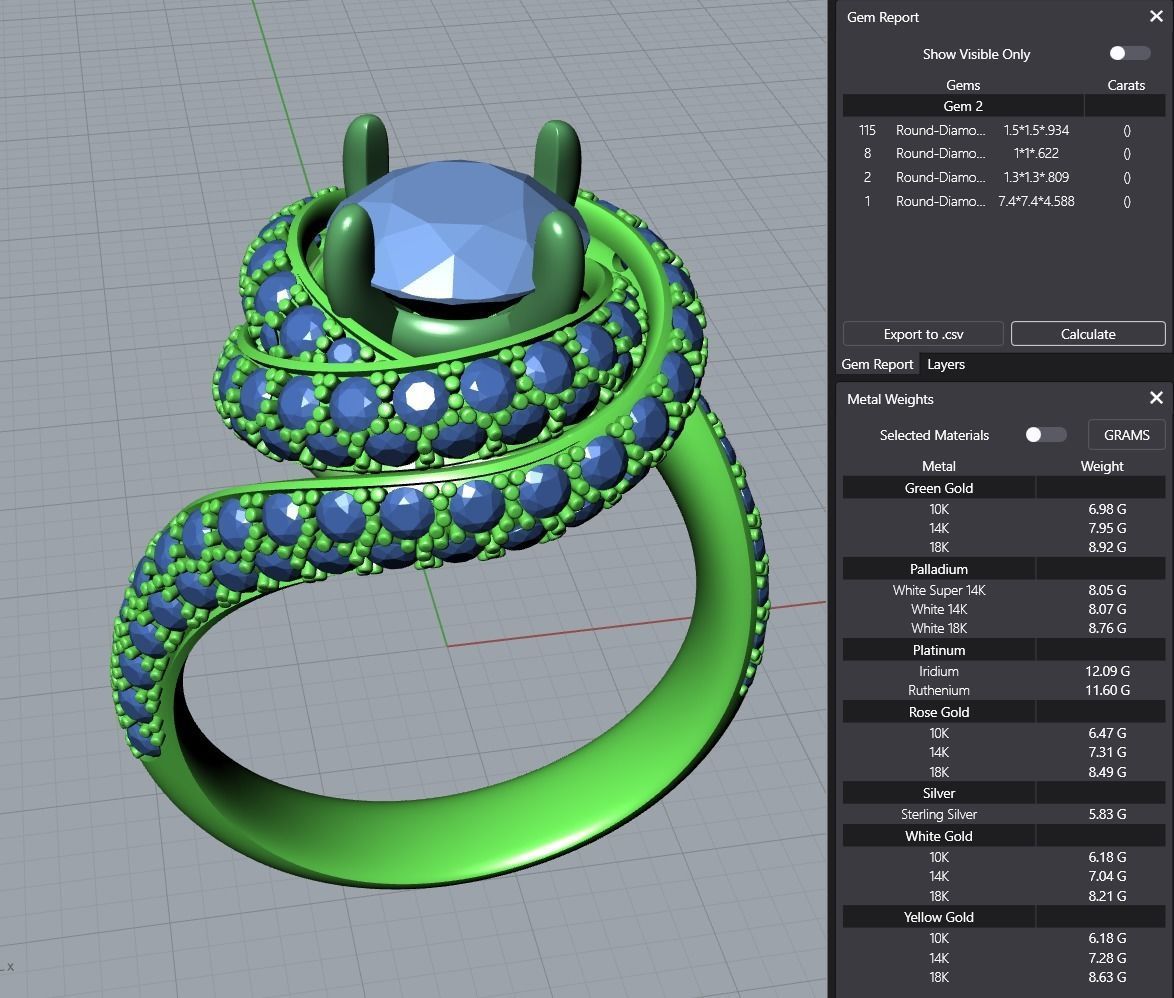Viewport: 1174px width, 998px height.
Task: Click the Export to .csv button
Action: [923, 334]
